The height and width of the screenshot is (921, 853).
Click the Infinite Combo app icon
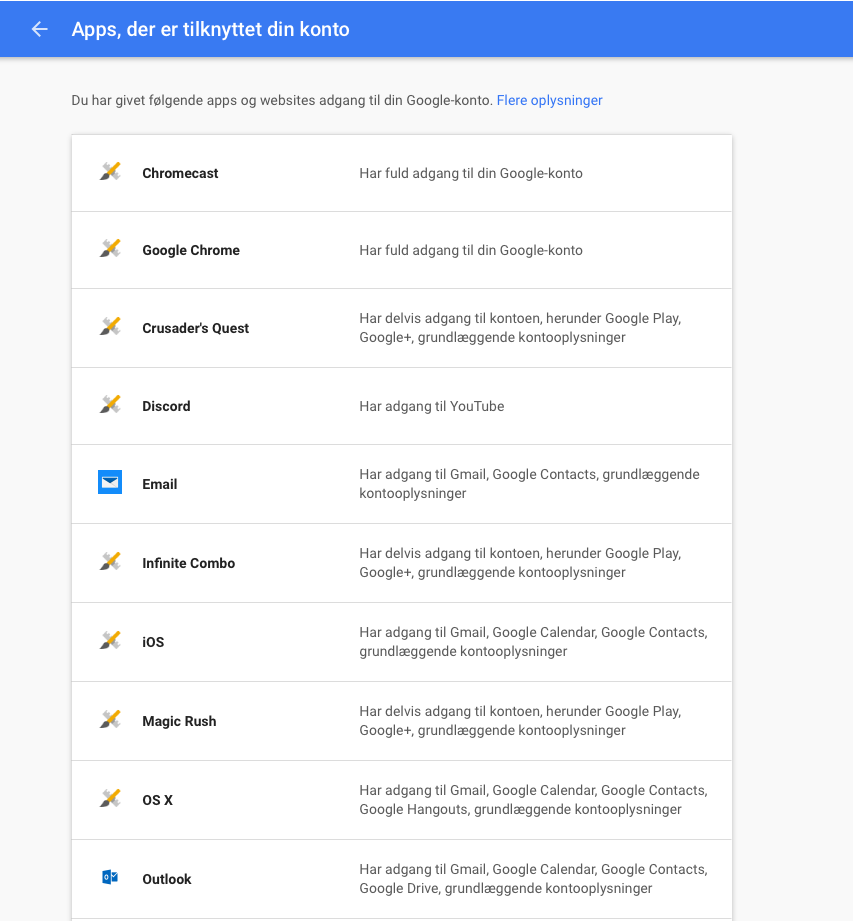[110, 562]
